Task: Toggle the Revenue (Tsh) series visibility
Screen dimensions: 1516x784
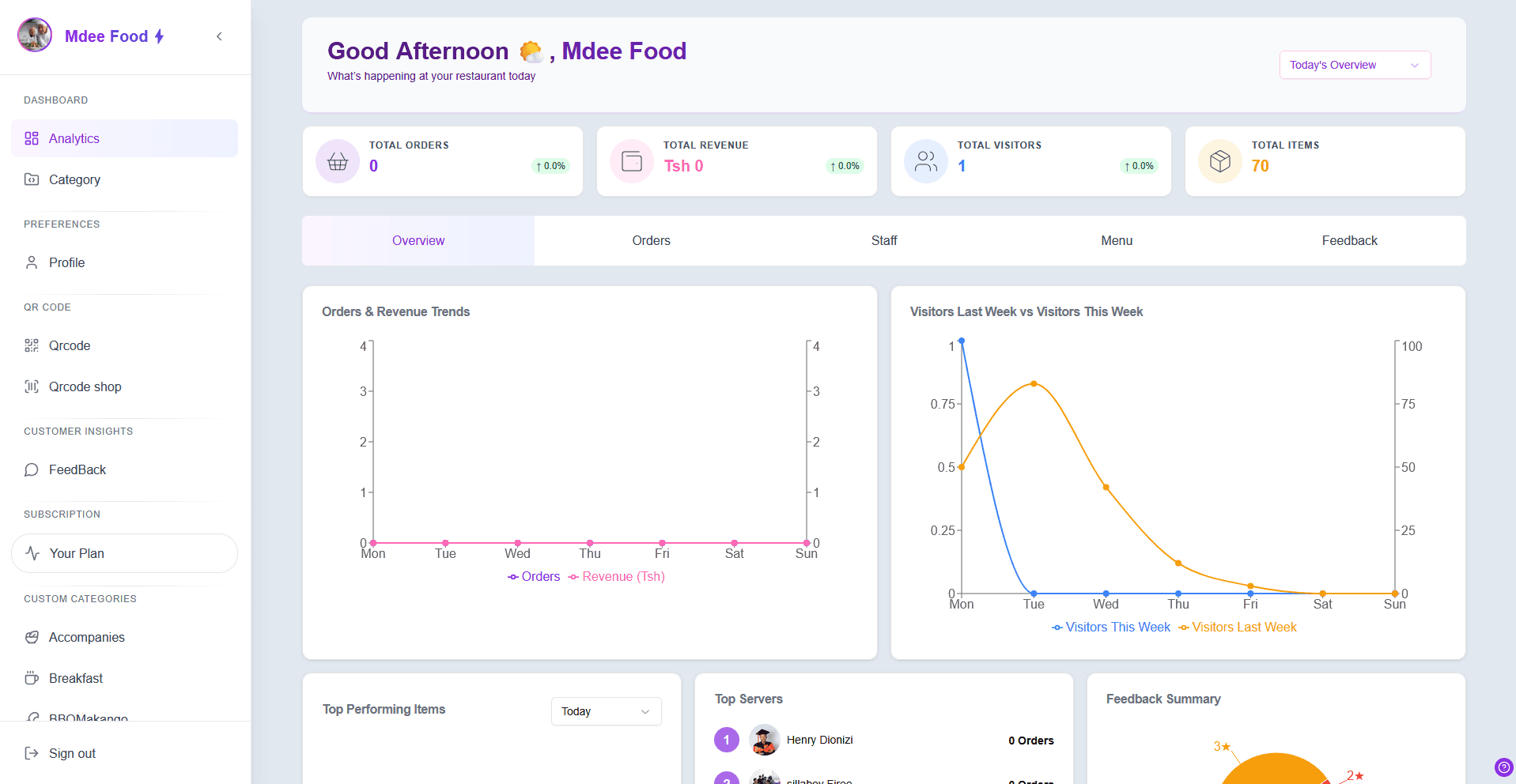Action: (x=616, y=576)
